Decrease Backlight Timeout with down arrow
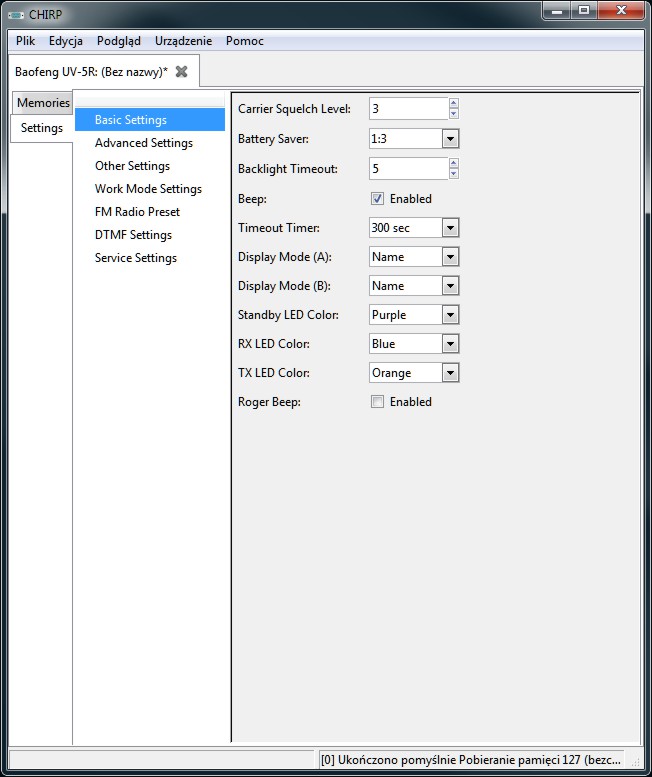652x777 pixels. pos(453,174)
